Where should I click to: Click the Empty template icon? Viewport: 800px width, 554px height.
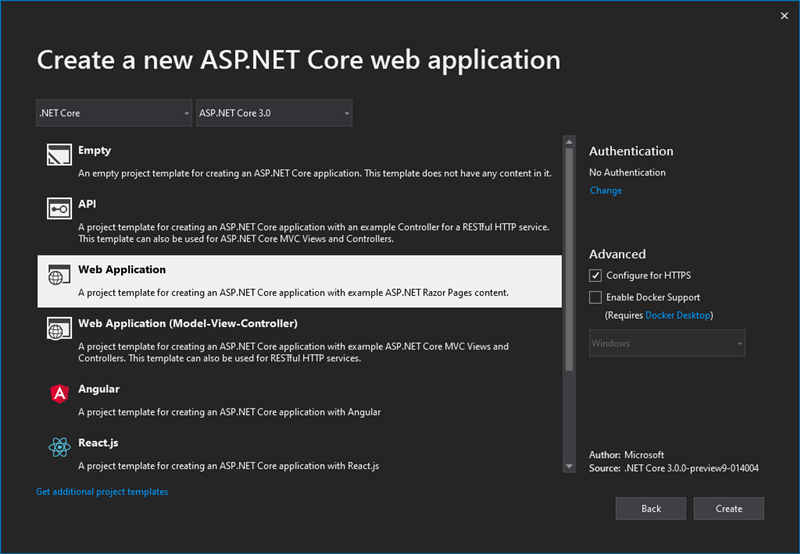pyautogui.click(x=59, y=154)
